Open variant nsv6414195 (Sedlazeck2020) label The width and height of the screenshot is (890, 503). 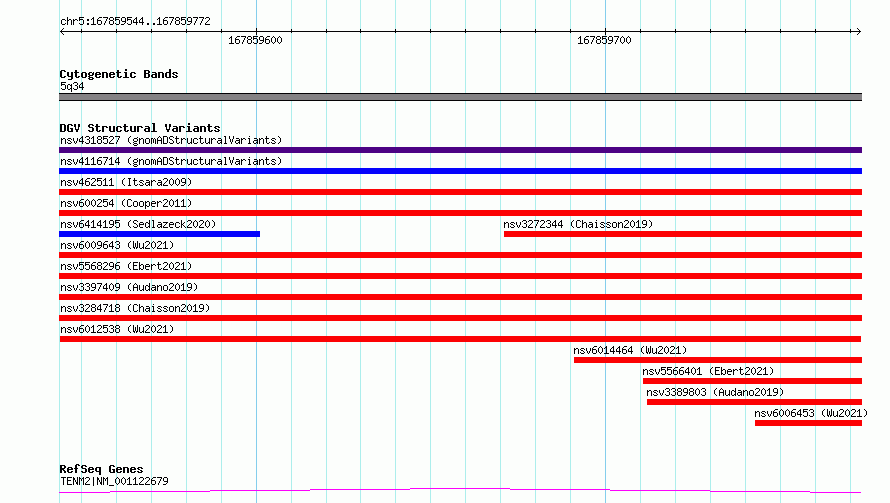point(138,224)
